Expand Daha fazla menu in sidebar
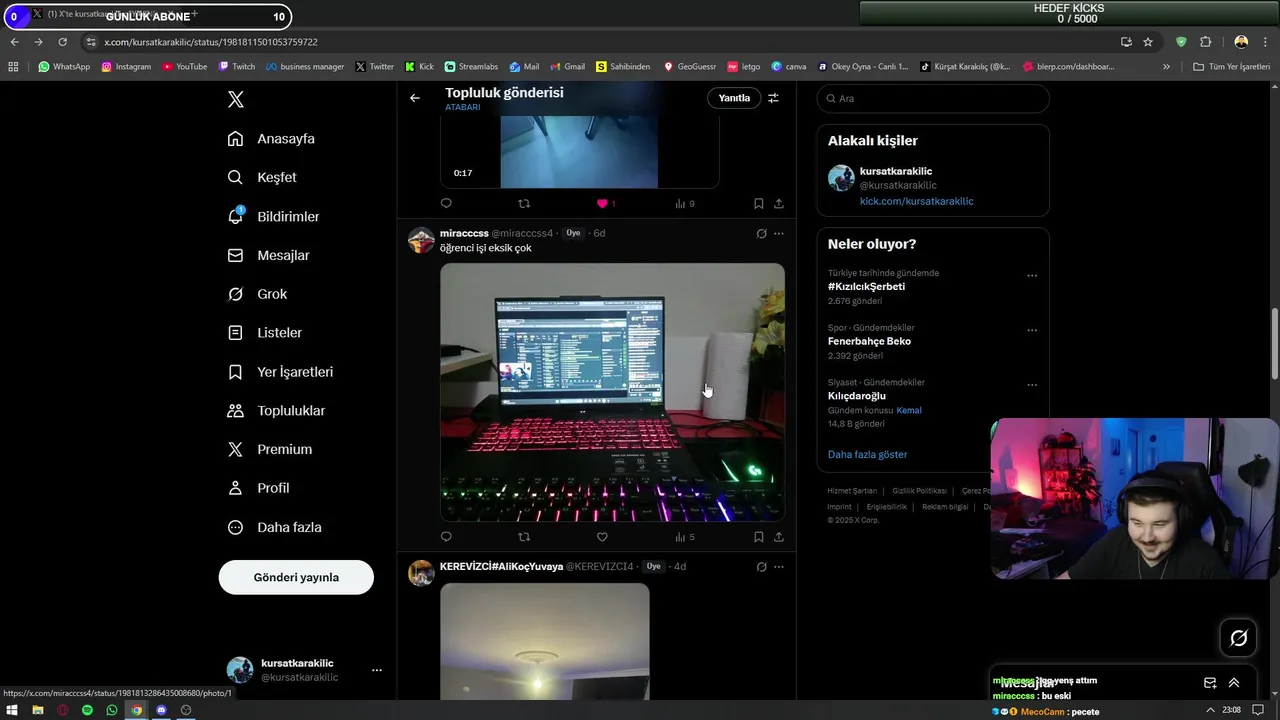Screen dimensions: 1280x720 (x=274, y=527)
